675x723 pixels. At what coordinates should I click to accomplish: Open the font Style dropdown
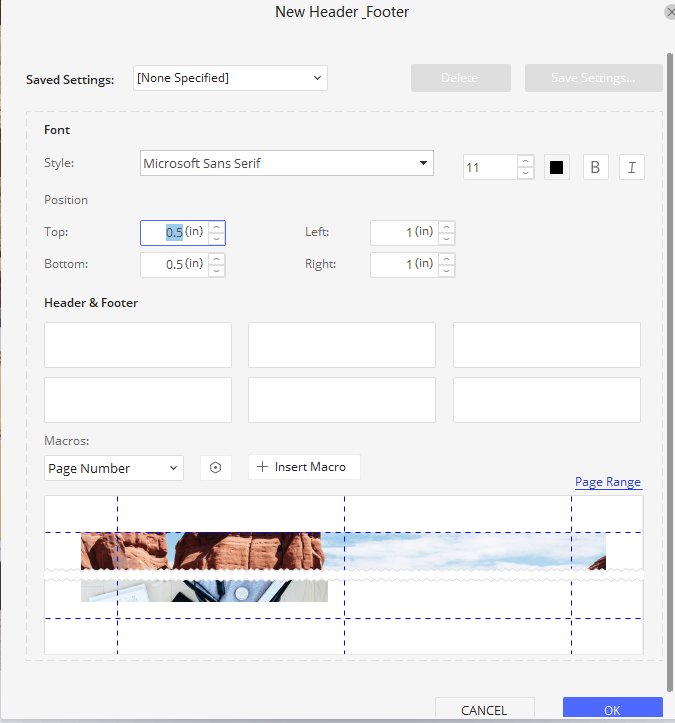[286, 163]
